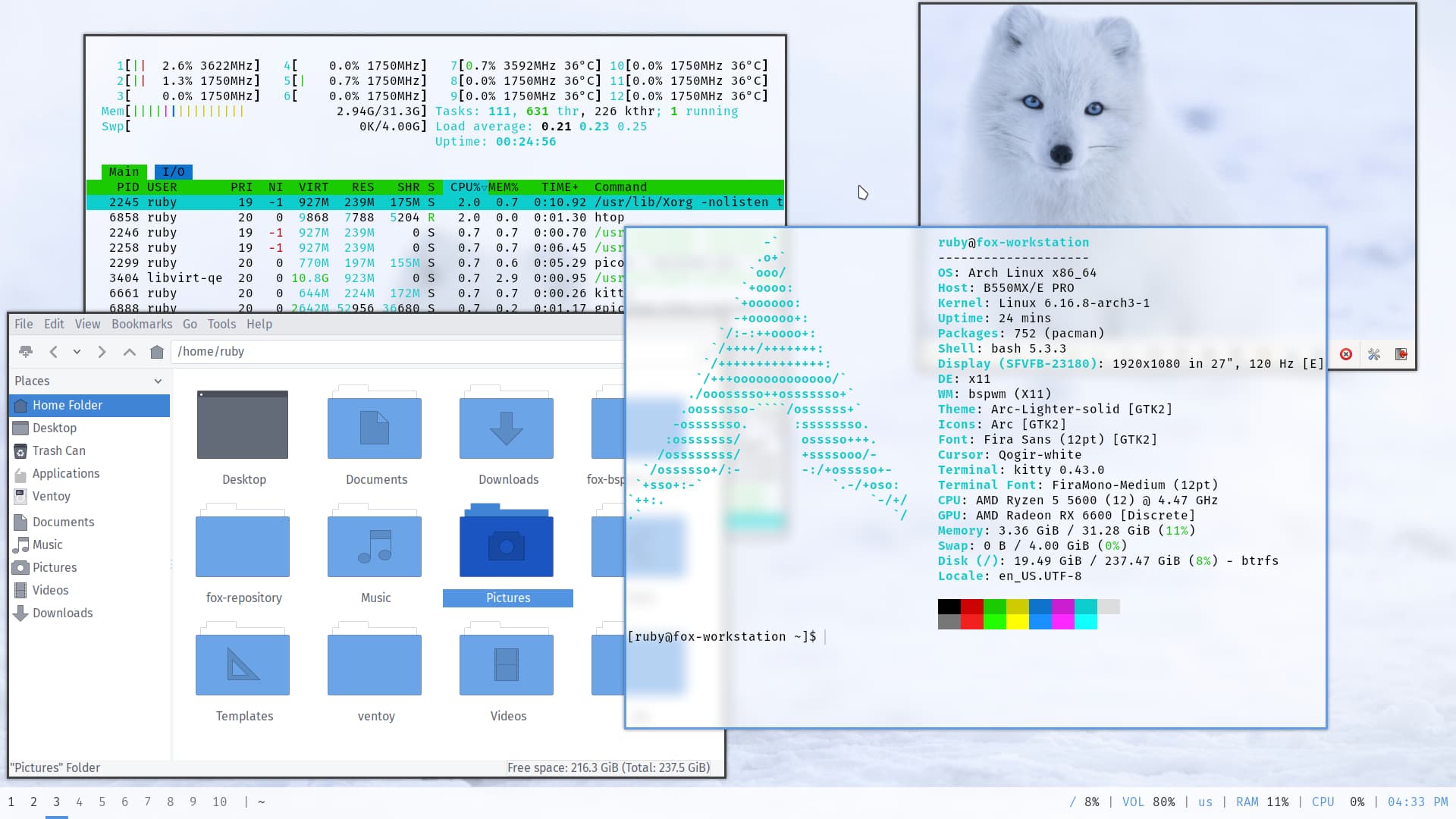Open the navigation history dropdown arrow

[77, 352]
